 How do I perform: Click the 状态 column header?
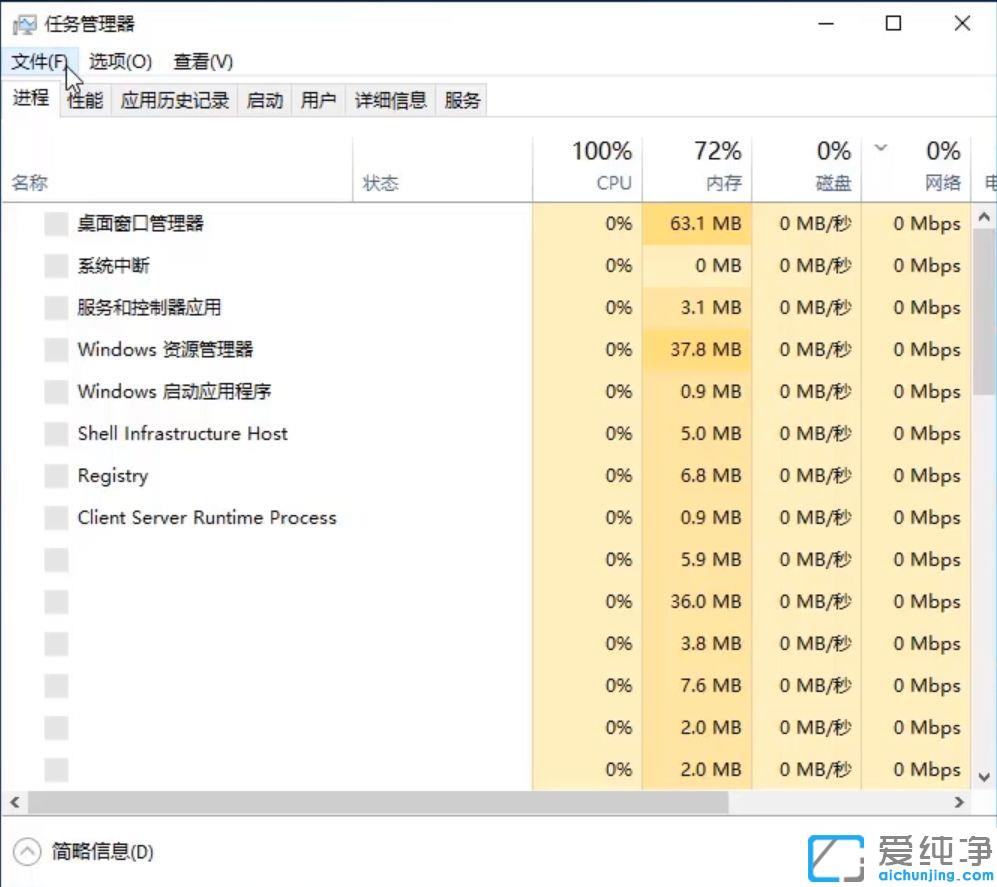click(x=381, y=182)
